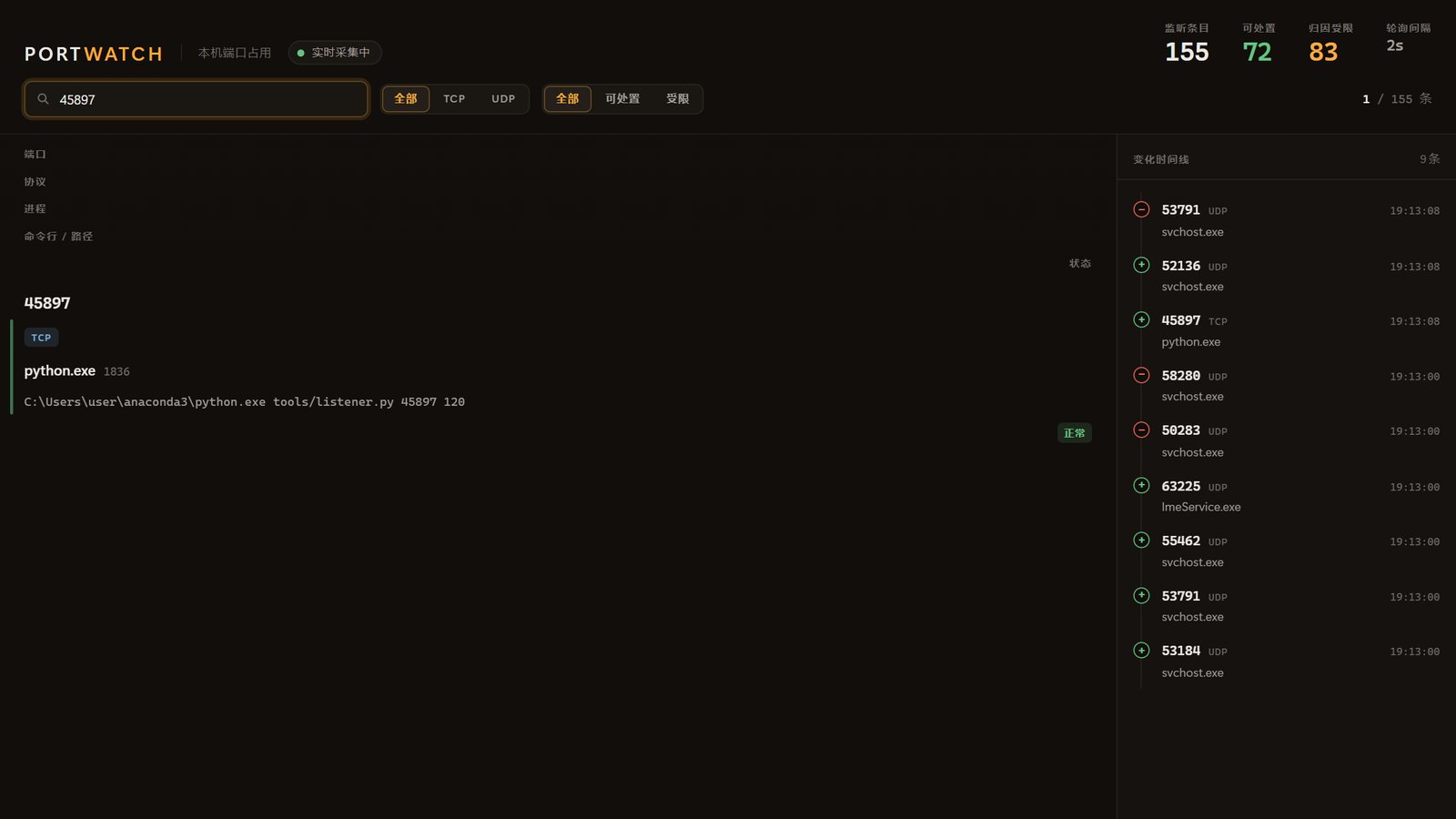Click the green plus icon beside port 55462
This screenshot has width=1456, height=819.
(1141, 540)
